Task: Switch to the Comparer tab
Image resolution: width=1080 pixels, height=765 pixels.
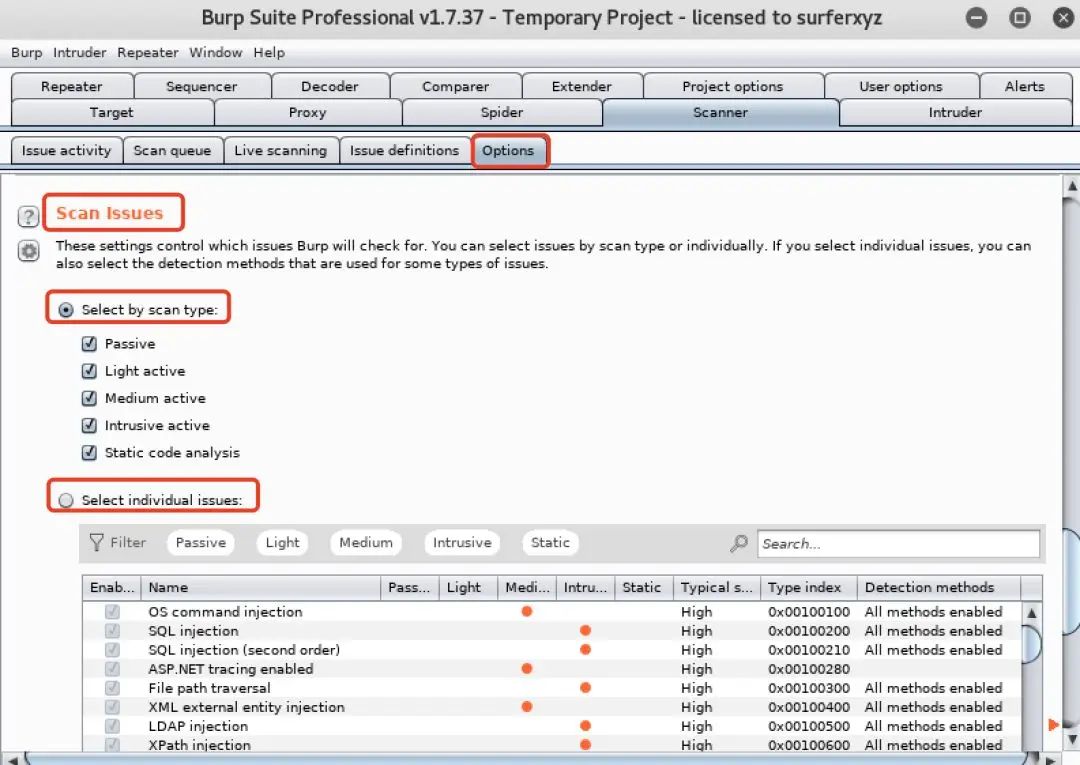Action: pyautogui.click(x=455, y=86)
